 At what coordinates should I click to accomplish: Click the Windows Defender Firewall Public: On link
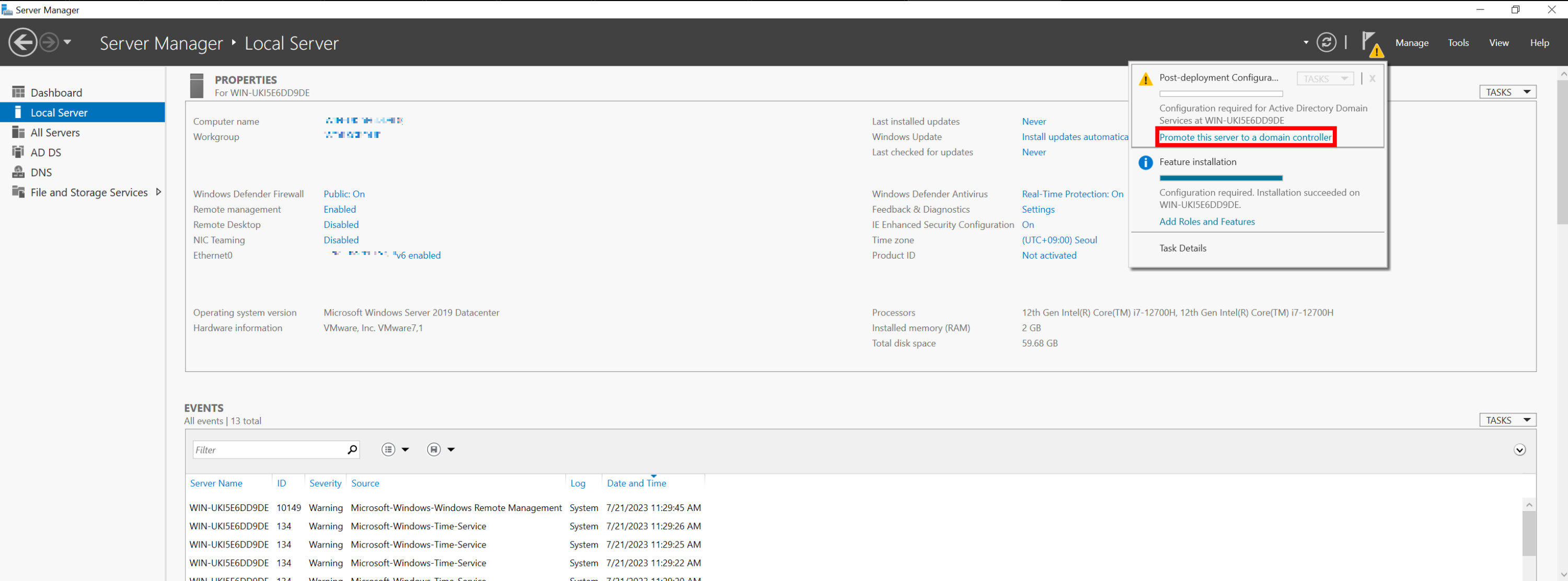coord(344,194)
